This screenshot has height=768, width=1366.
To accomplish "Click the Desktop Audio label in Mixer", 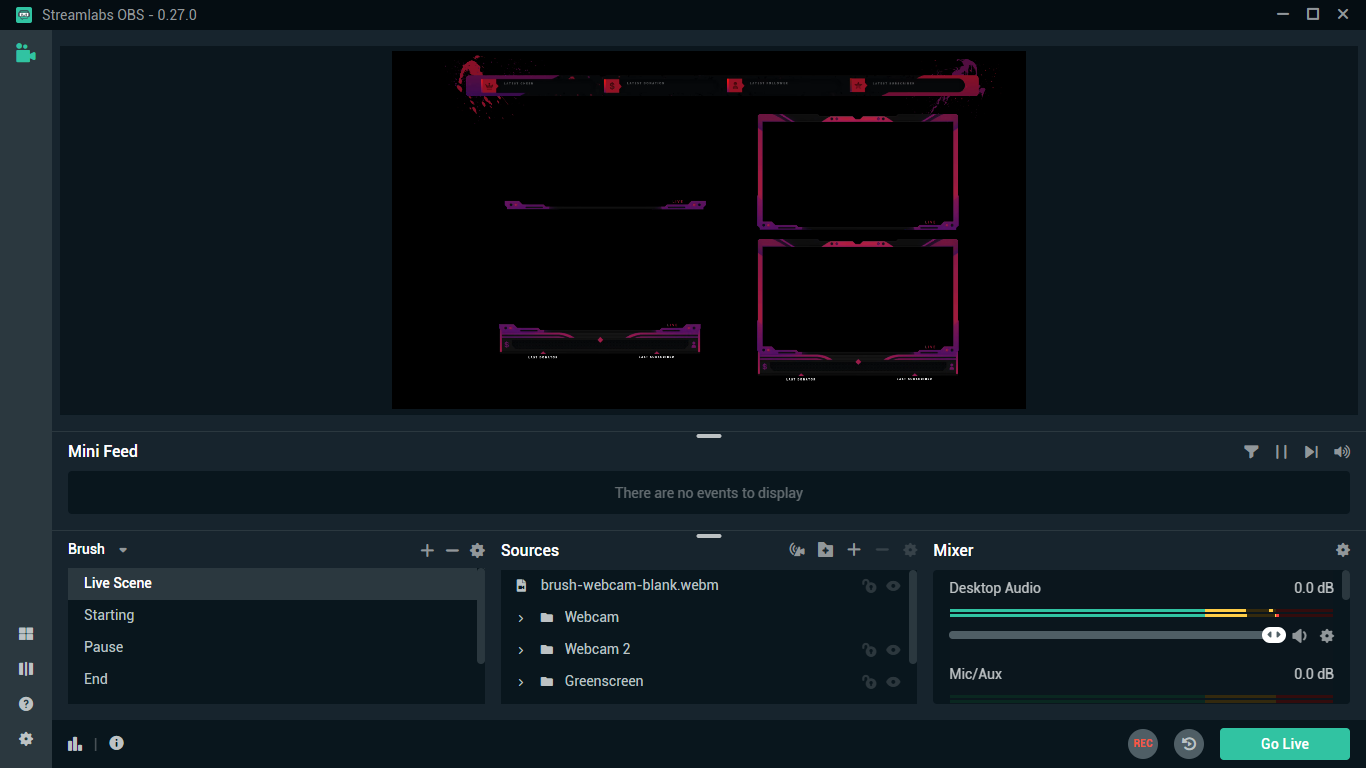I will pos(995,588).
